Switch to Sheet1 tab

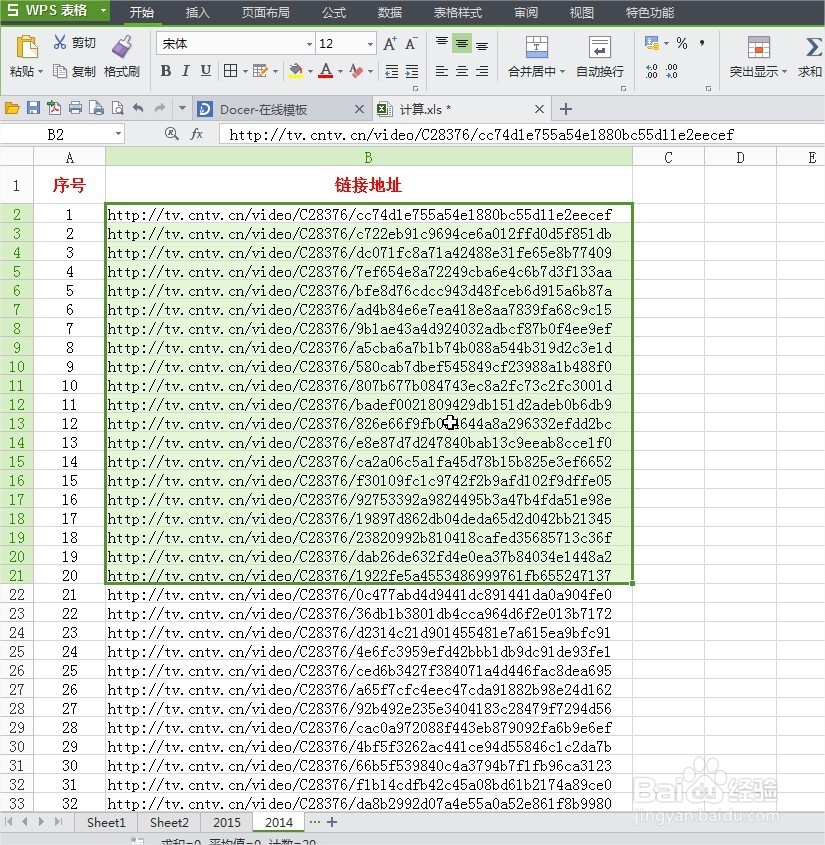[x=106, y=822]
